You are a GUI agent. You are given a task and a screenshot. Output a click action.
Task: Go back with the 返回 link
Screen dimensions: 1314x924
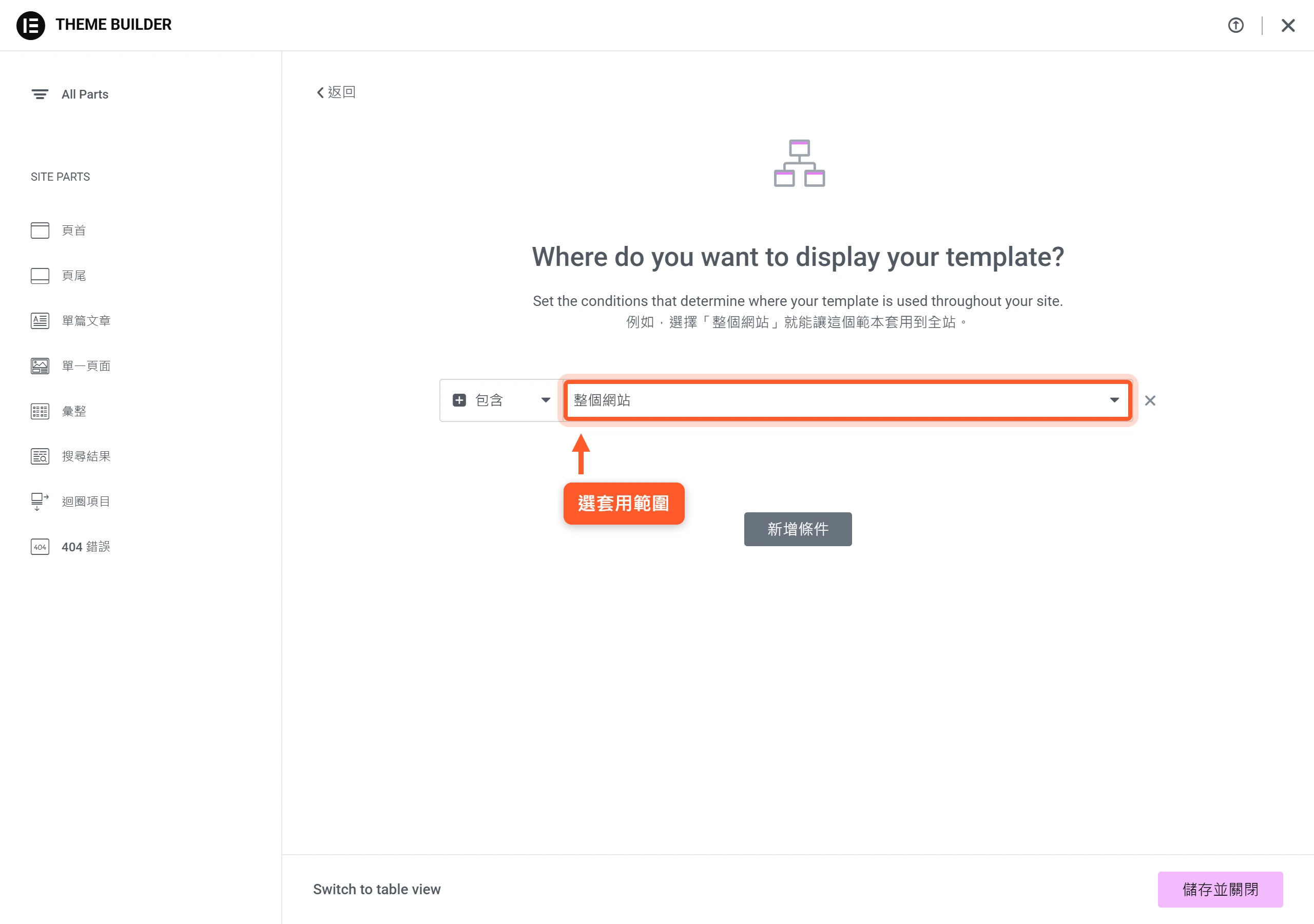click(x=337, y=92)
